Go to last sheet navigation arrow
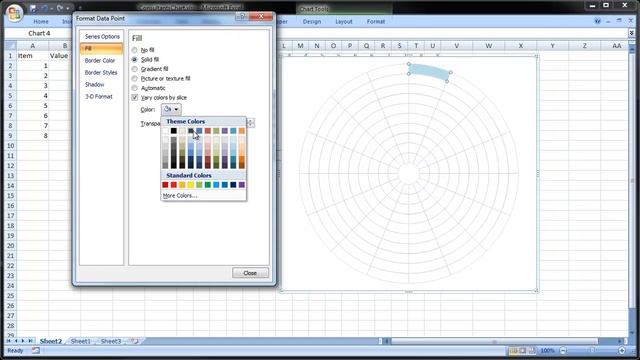Viewport: 640px width, 360px height. pyautogui.click(x=30, y=341)
